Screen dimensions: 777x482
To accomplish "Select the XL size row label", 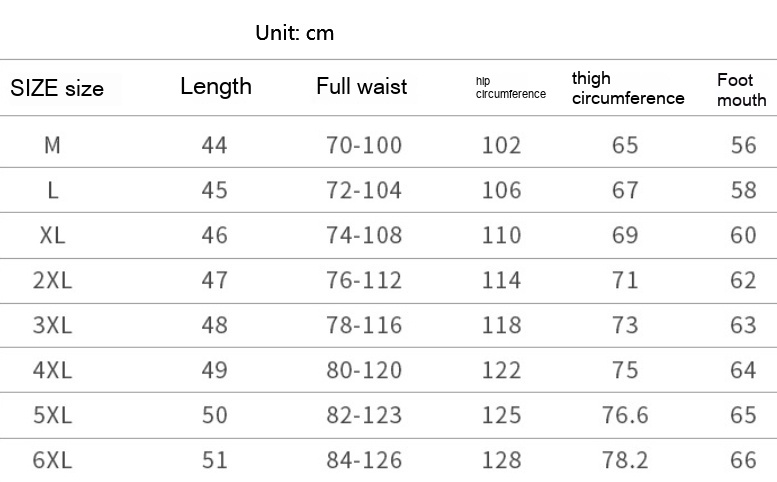I will coord(53,235).
